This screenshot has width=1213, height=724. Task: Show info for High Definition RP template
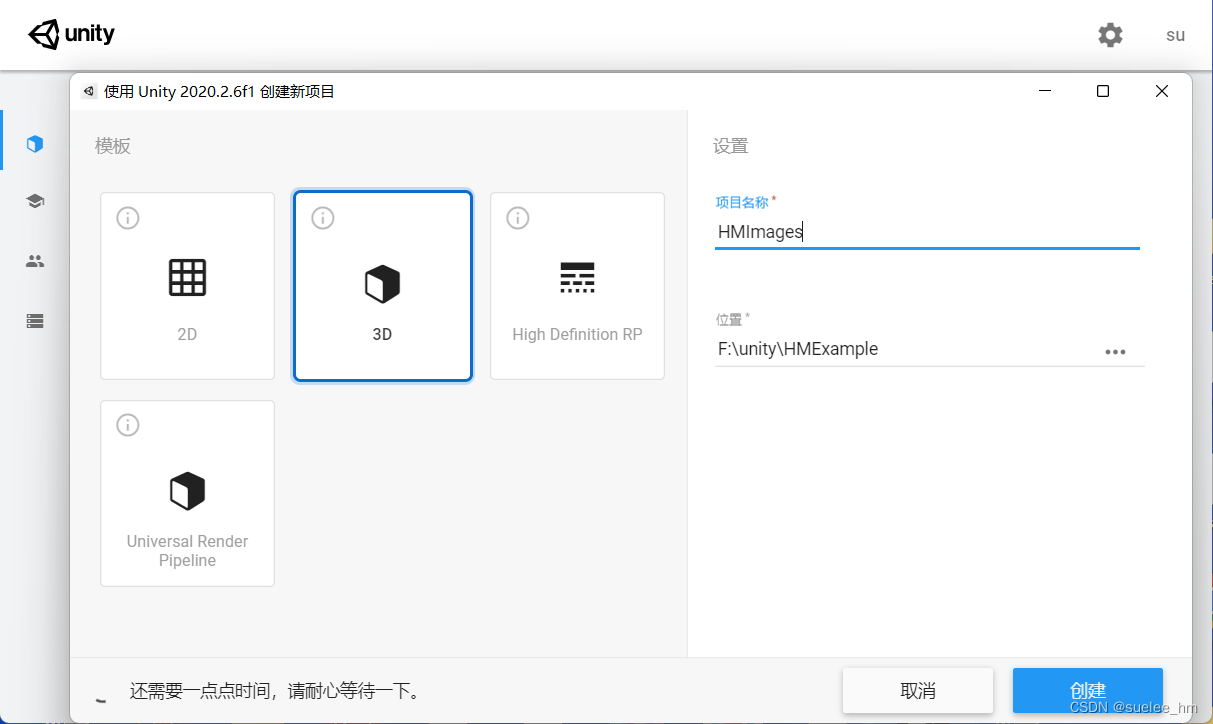(517, 218)
